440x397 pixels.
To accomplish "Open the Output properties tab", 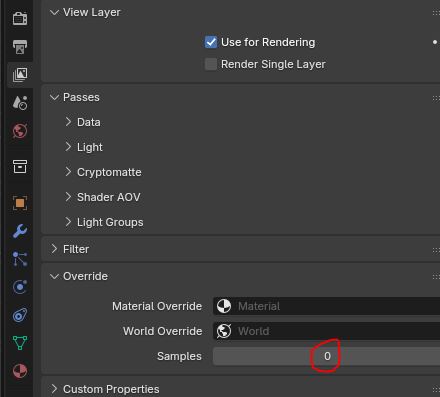I will [x=20, y=47].
